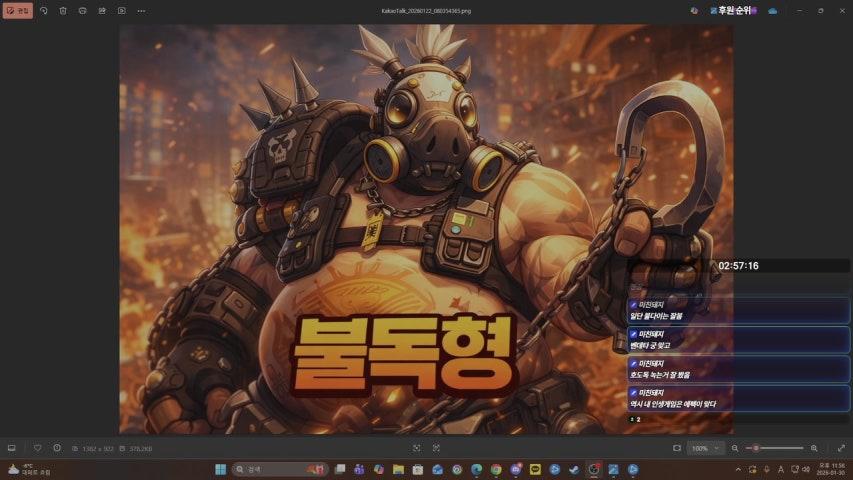Click the Edit image button
Image resolution: width=853 pixels, height=480 pixels.
point(17,10)
